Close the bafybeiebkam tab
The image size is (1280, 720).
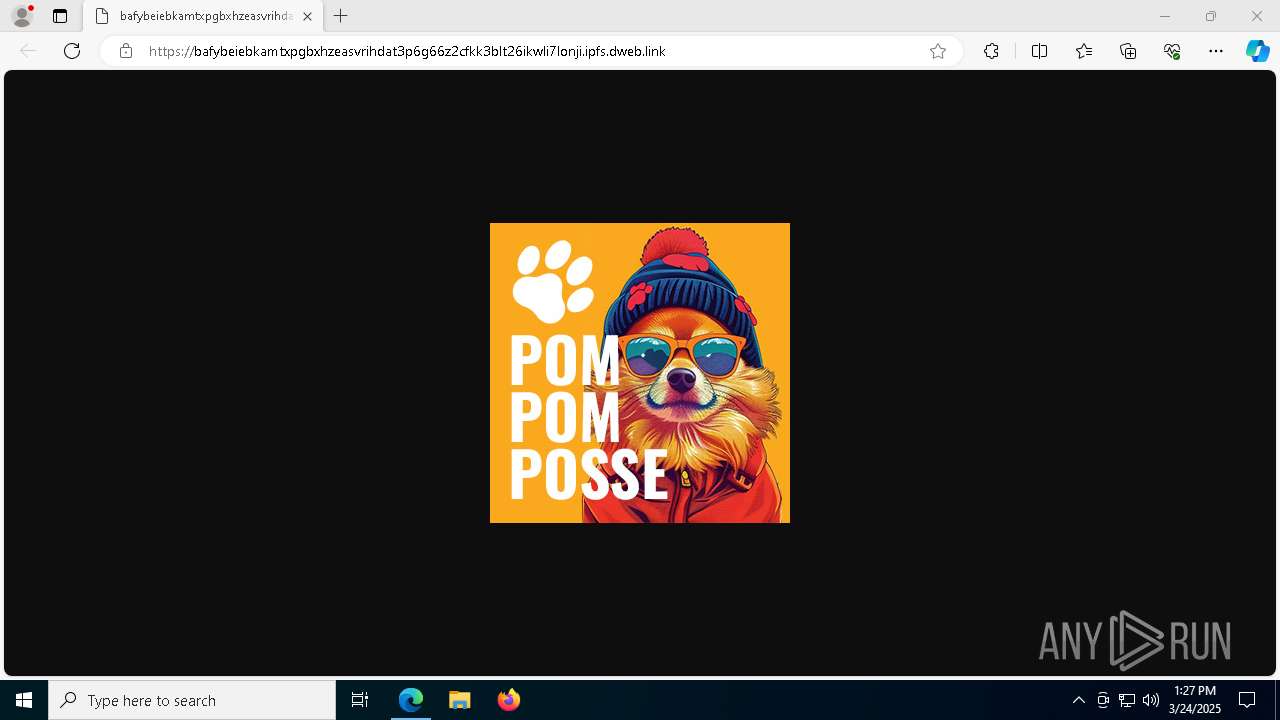[307, 16]
